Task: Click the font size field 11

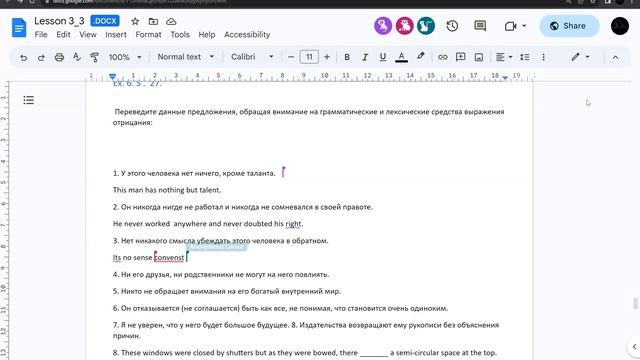Action: [309, 57]
